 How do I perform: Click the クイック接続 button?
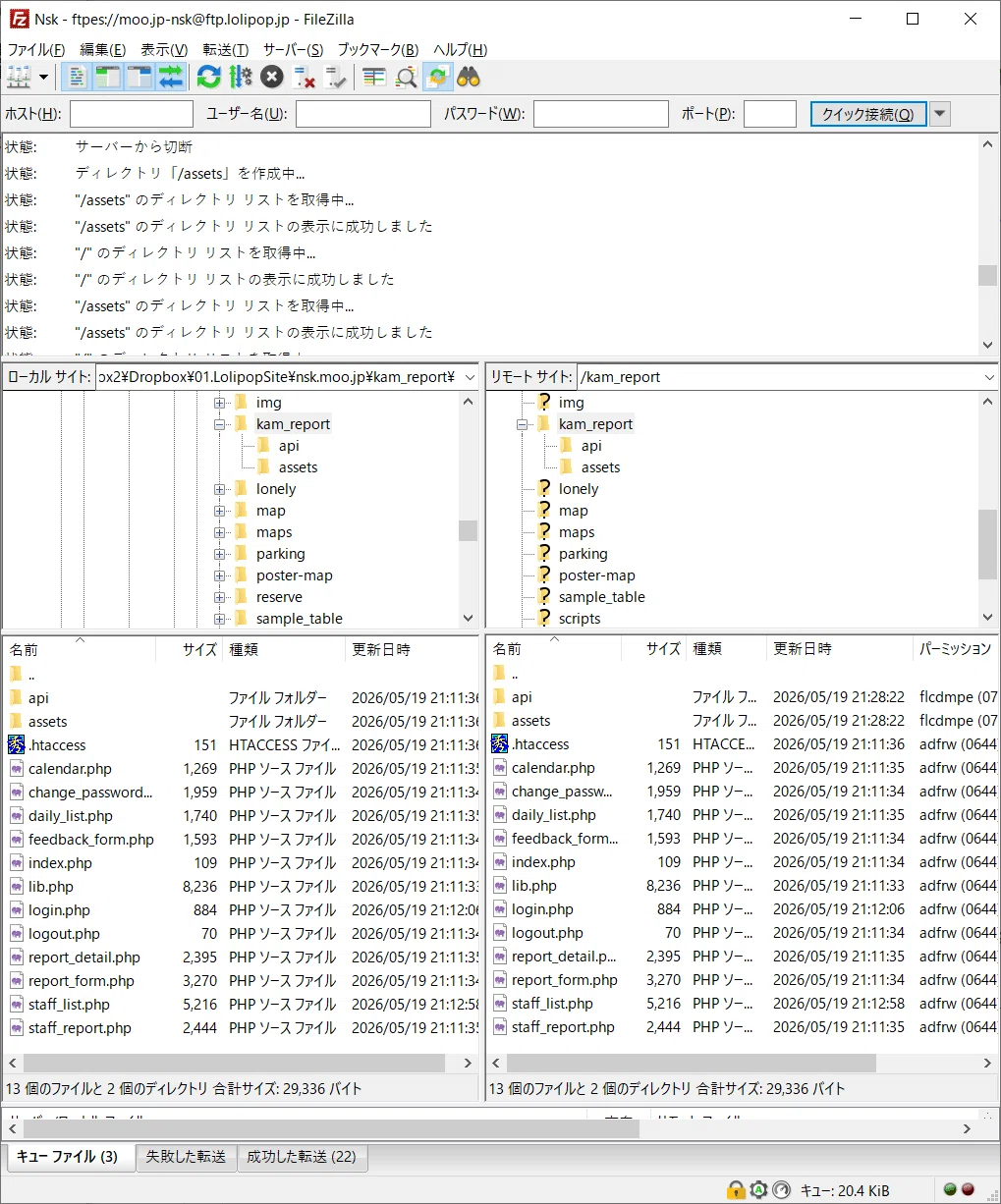868,114
